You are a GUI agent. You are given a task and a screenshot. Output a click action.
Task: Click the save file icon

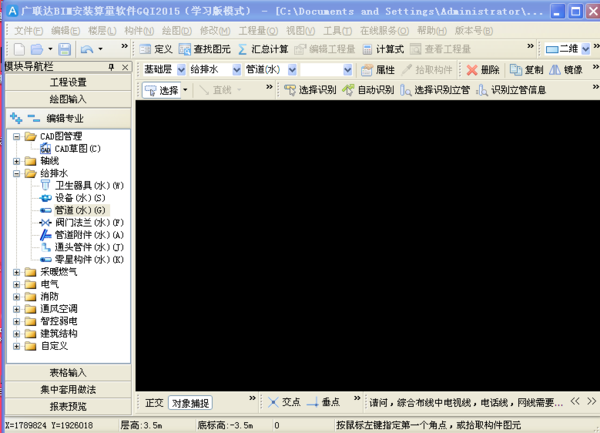pos(64,49)
